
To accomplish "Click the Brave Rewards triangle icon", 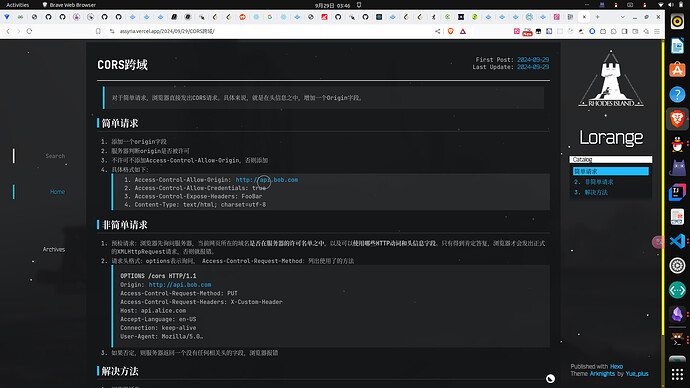I will (x=463, y=31).
